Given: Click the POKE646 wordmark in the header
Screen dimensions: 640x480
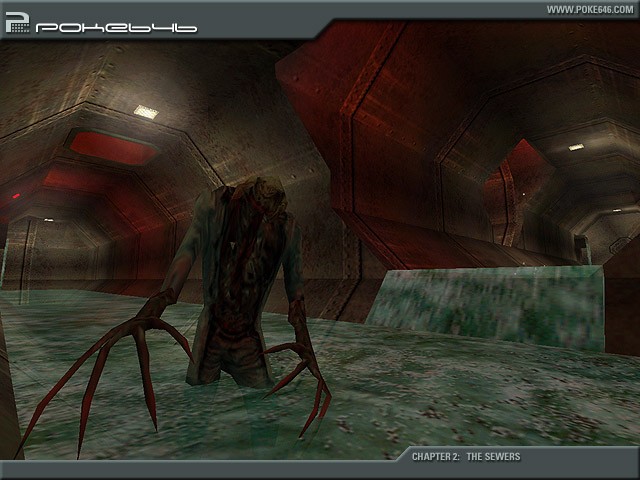Looking at the screenshot, I should point(115,27).
